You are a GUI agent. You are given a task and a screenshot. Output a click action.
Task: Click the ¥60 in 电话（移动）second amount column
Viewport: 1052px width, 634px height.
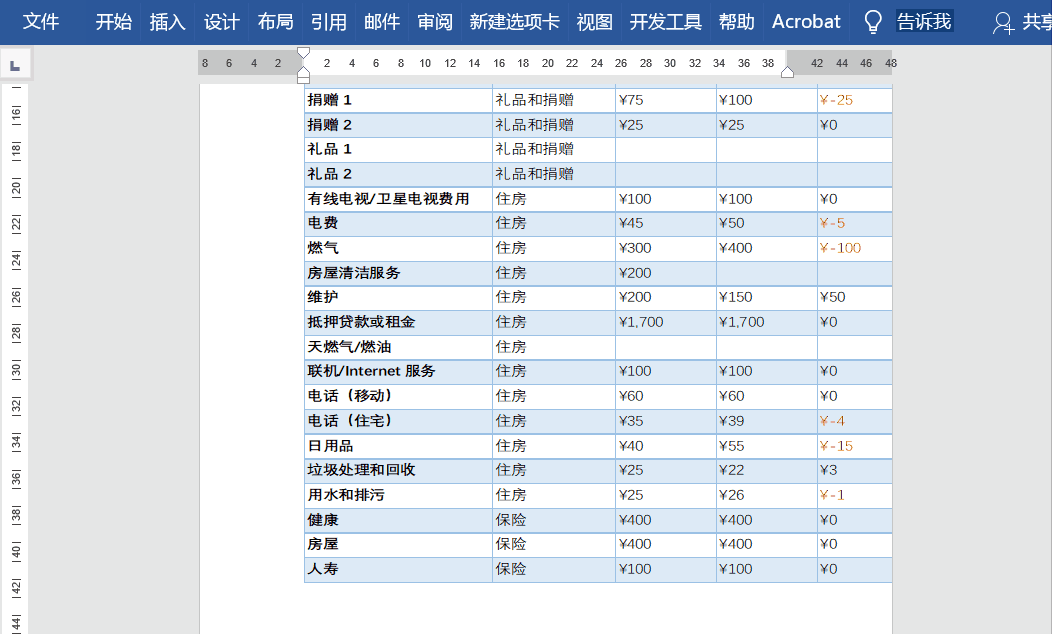point(731,397)
